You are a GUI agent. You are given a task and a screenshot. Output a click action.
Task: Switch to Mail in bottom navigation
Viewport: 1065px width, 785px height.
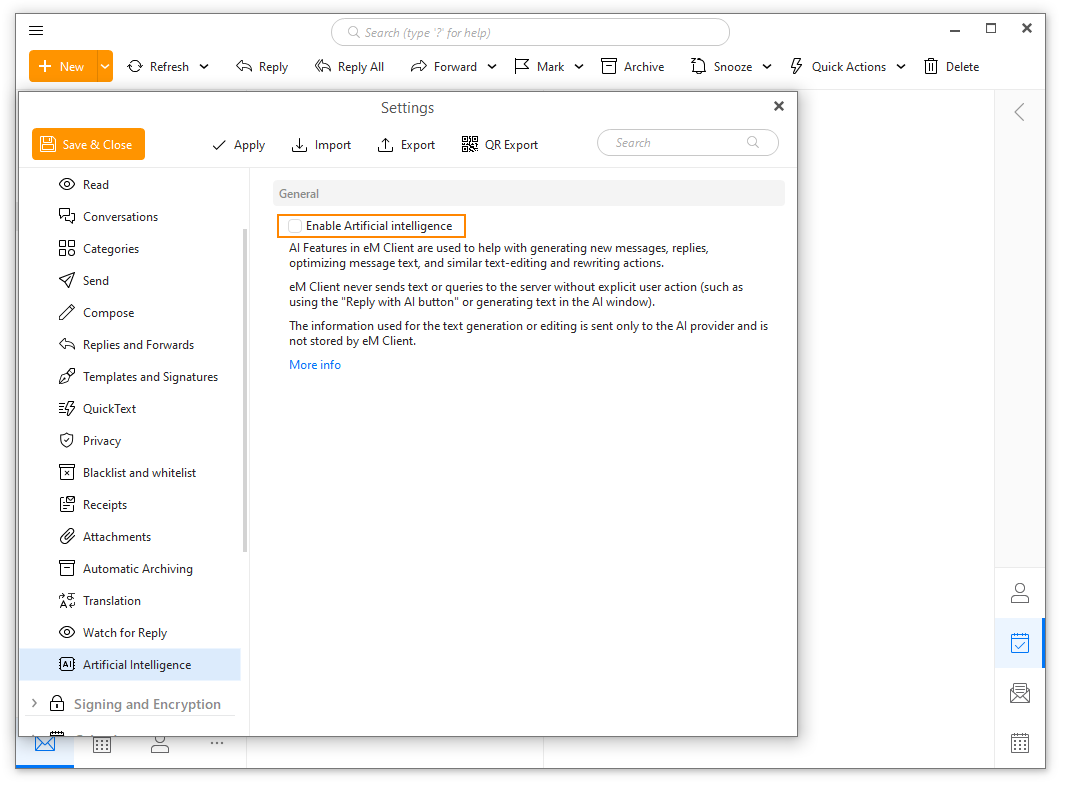[x=45, y=745]
